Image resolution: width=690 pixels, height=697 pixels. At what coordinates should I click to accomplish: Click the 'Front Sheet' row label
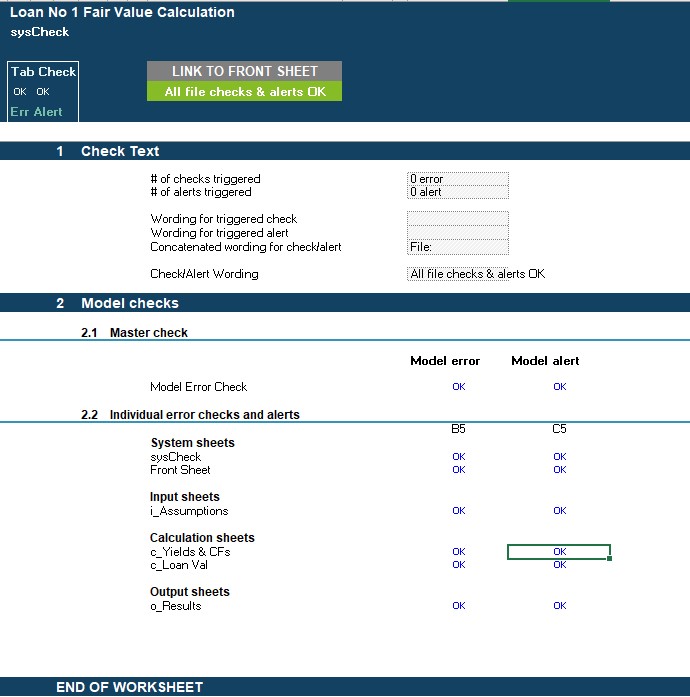click(180, 470)
